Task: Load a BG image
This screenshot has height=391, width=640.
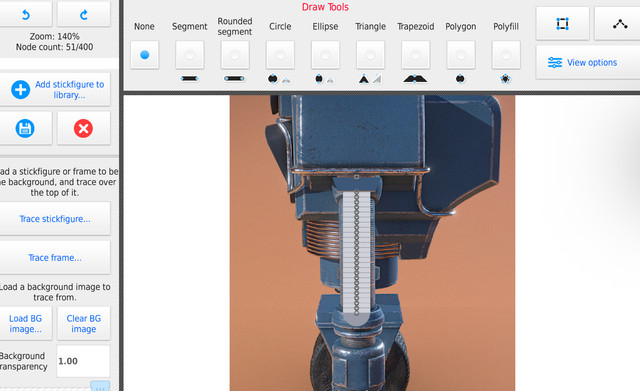Action: pos(25,324)
